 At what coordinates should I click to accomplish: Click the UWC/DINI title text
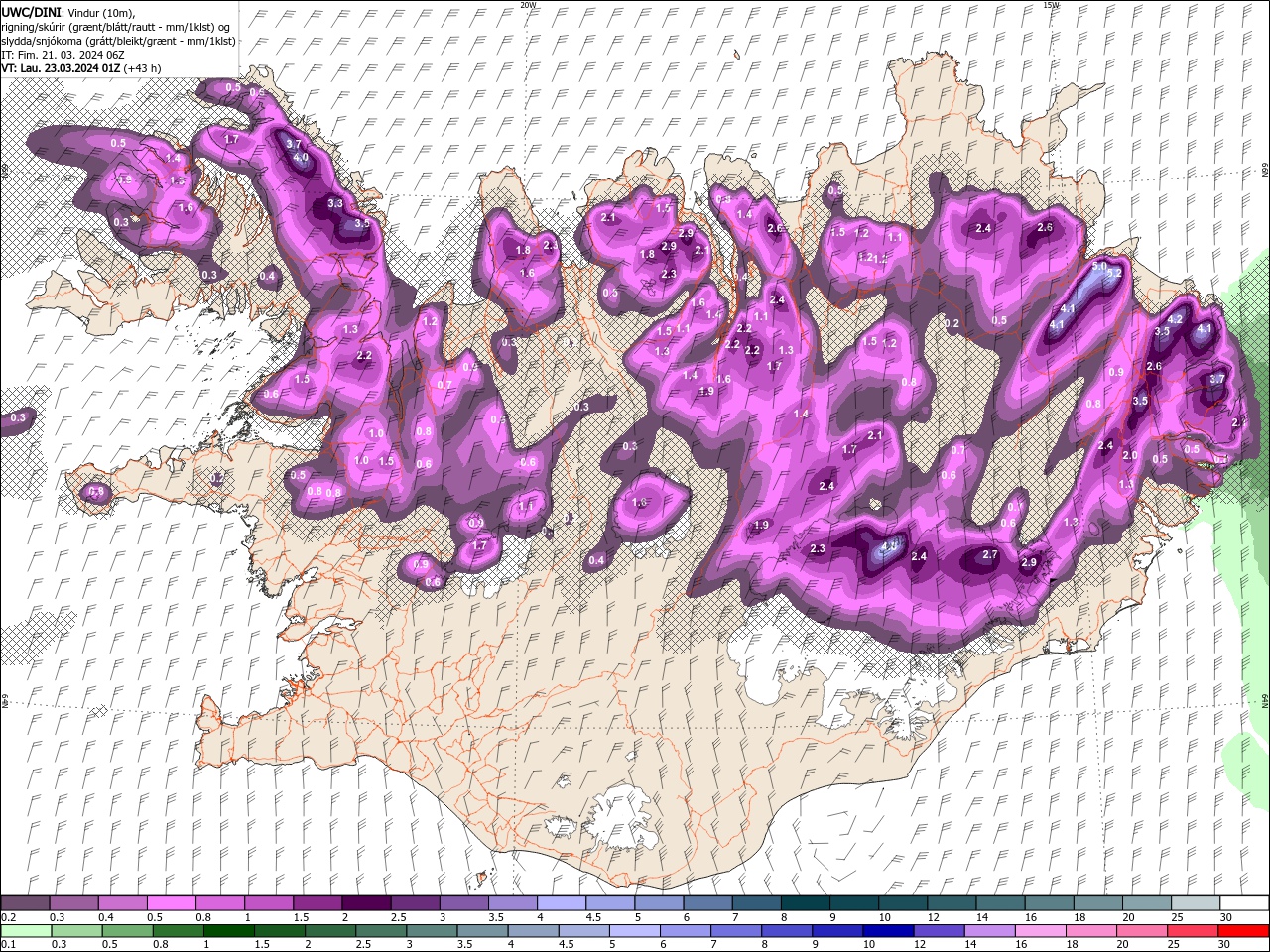click(x=32, y=11)
